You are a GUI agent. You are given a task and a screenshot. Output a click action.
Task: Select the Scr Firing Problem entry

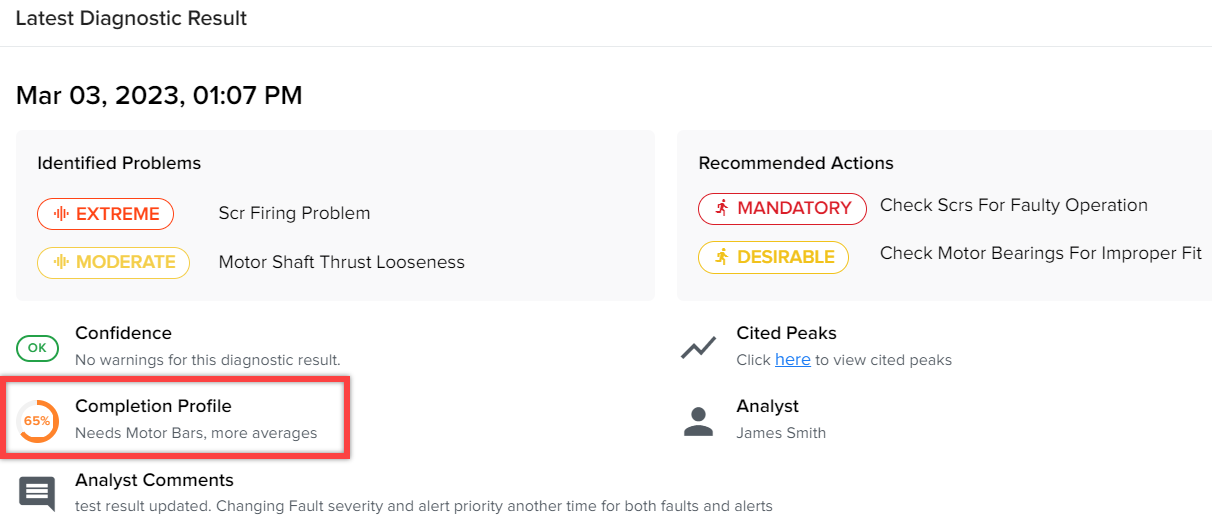click(294, 213)
